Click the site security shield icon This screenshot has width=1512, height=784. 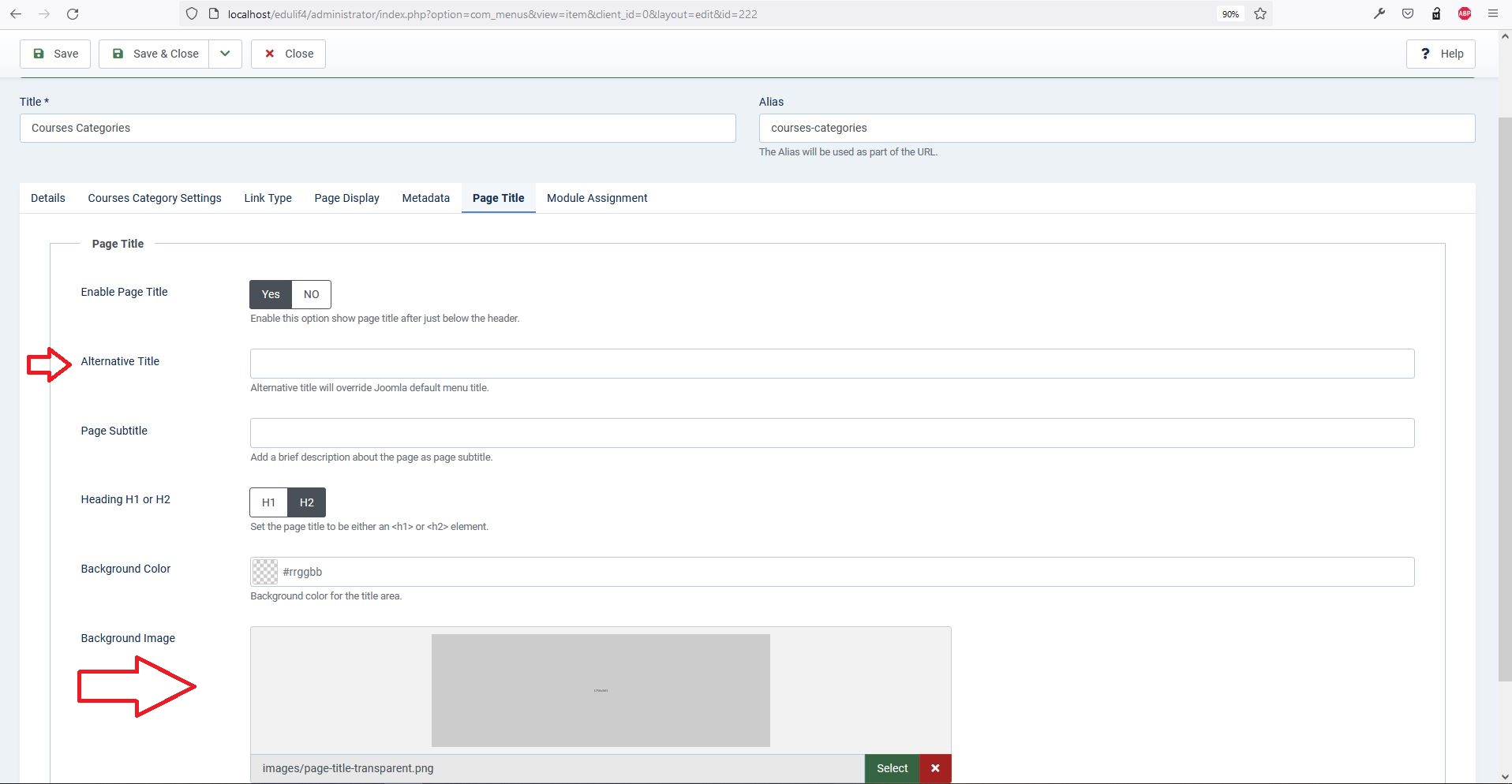click(192, 14)
